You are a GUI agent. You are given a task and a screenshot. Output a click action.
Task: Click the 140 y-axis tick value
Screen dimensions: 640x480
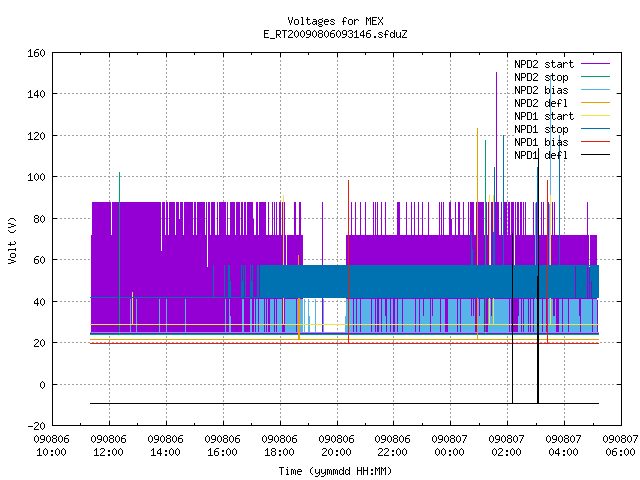[x=36, y=94]
